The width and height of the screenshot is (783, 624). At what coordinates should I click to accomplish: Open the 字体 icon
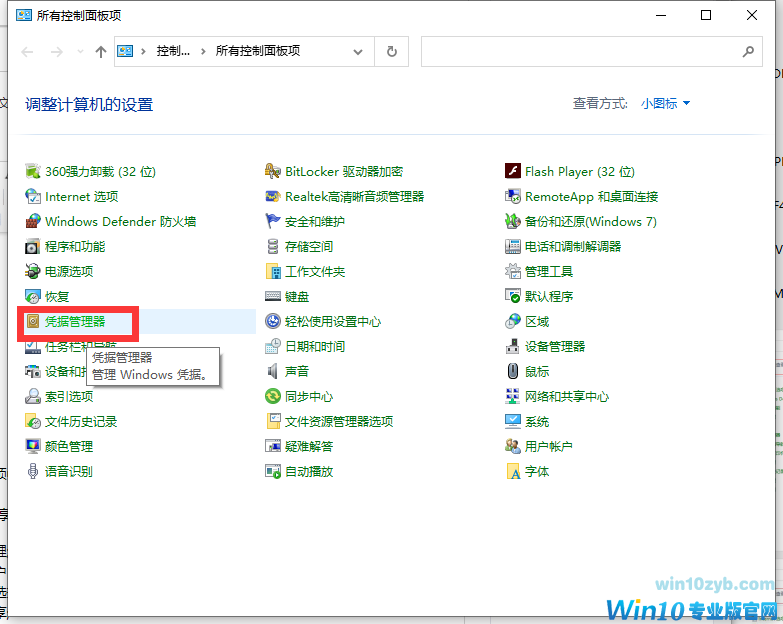coord(513,471)
